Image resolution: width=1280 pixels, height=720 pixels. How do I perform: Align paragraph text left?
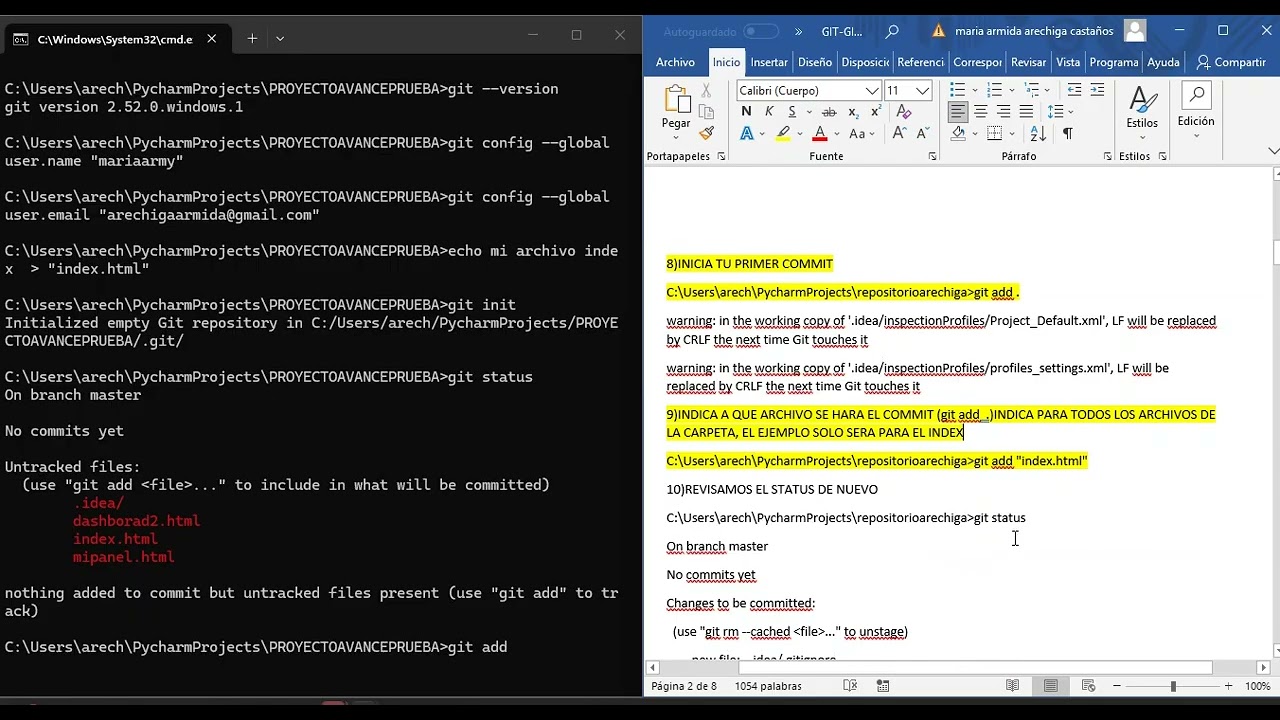tap(958, 112)
